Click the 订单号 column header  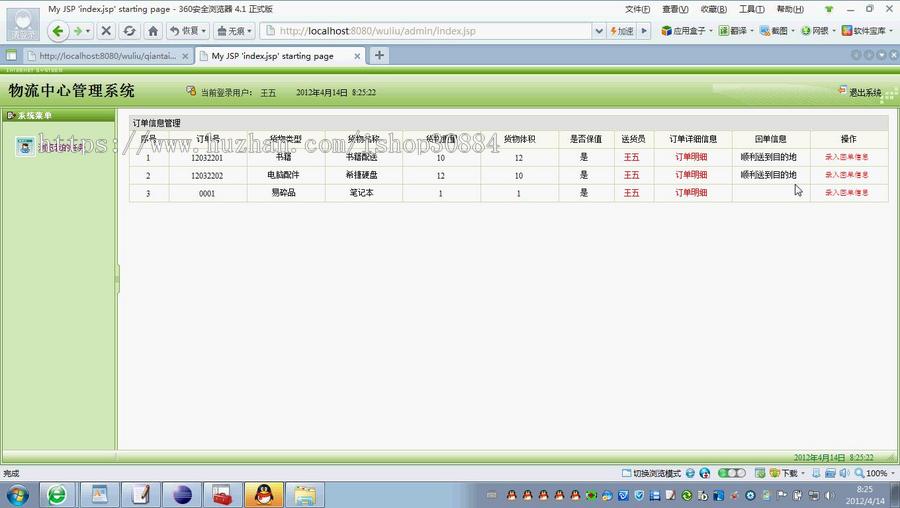coord(208,139)
